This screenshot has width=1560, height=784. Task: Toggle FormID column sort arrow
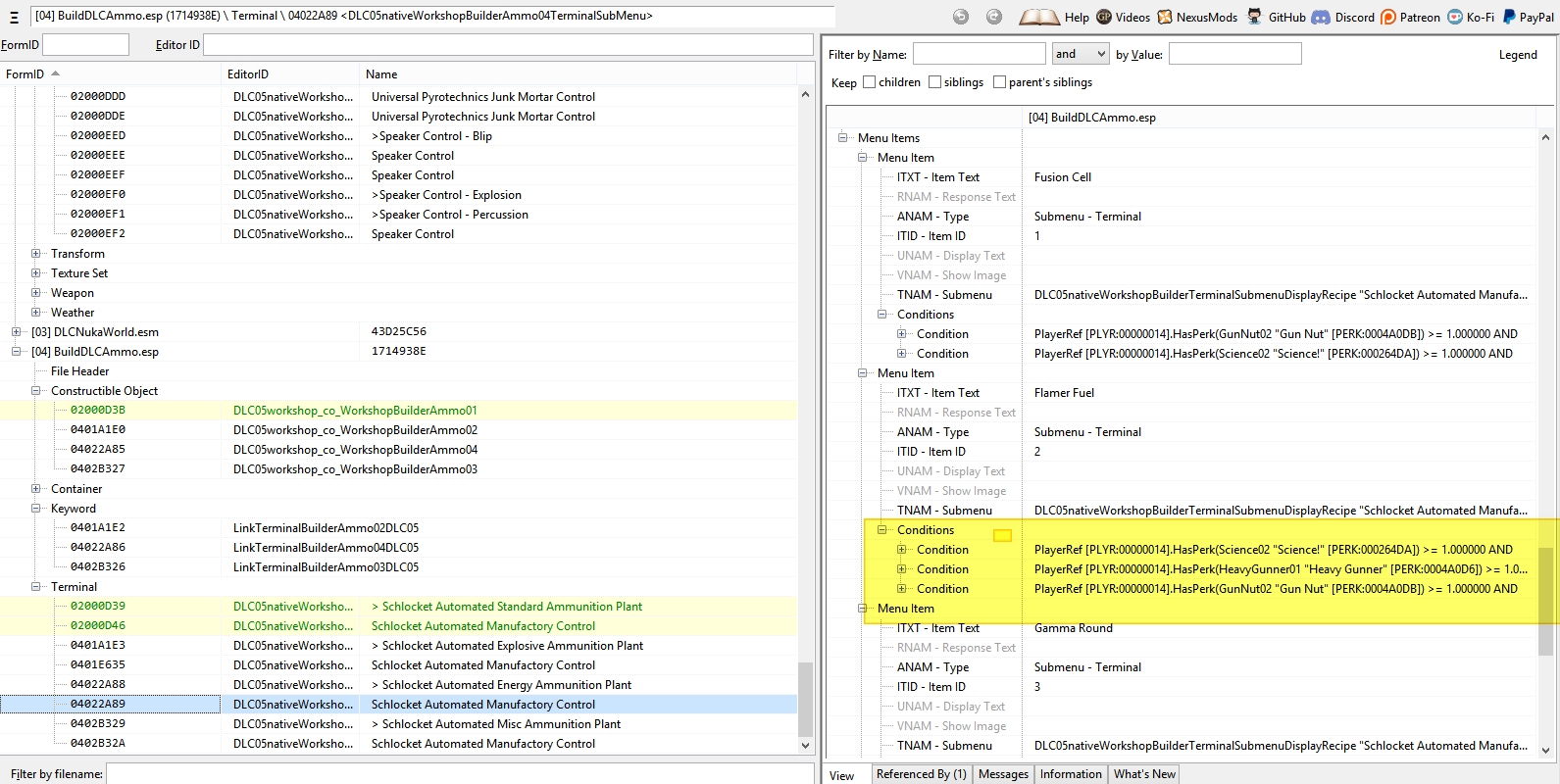pyautogui.click(x=55, y=73)
